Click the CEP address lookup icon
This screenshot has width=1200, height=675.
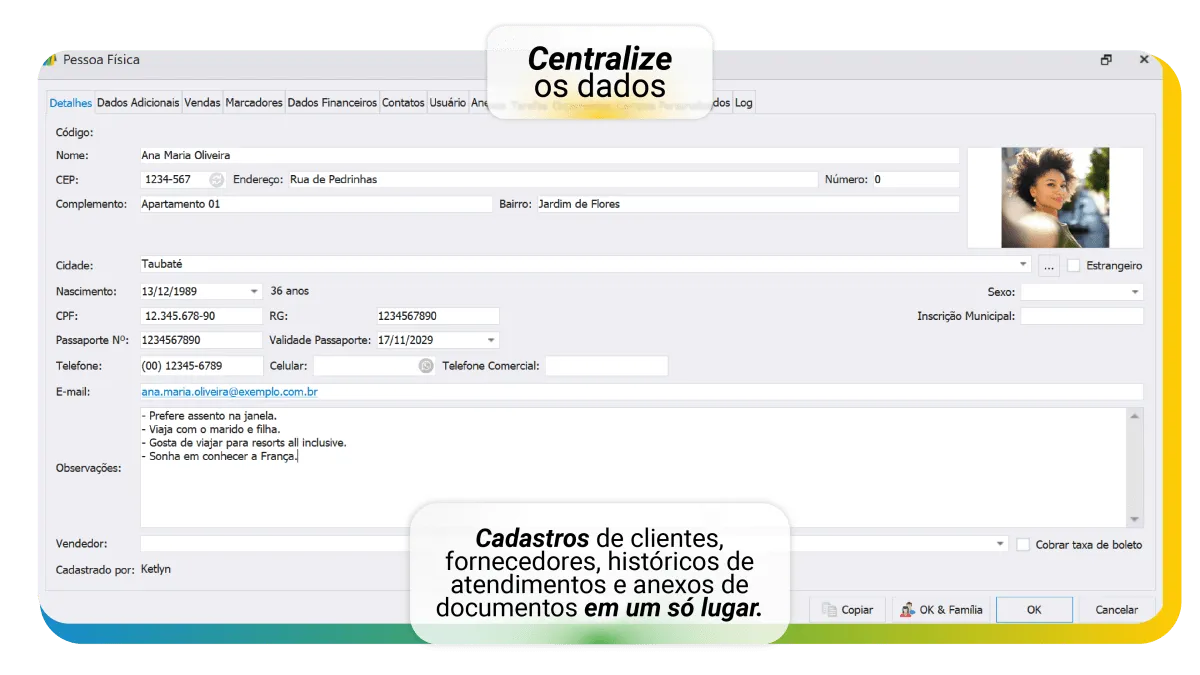pyautogui.click(x=217, y=180)
